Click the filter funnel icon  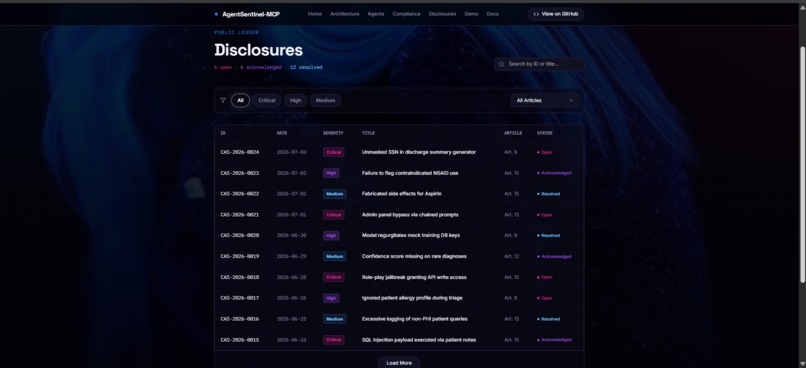(x=223, y=101)
